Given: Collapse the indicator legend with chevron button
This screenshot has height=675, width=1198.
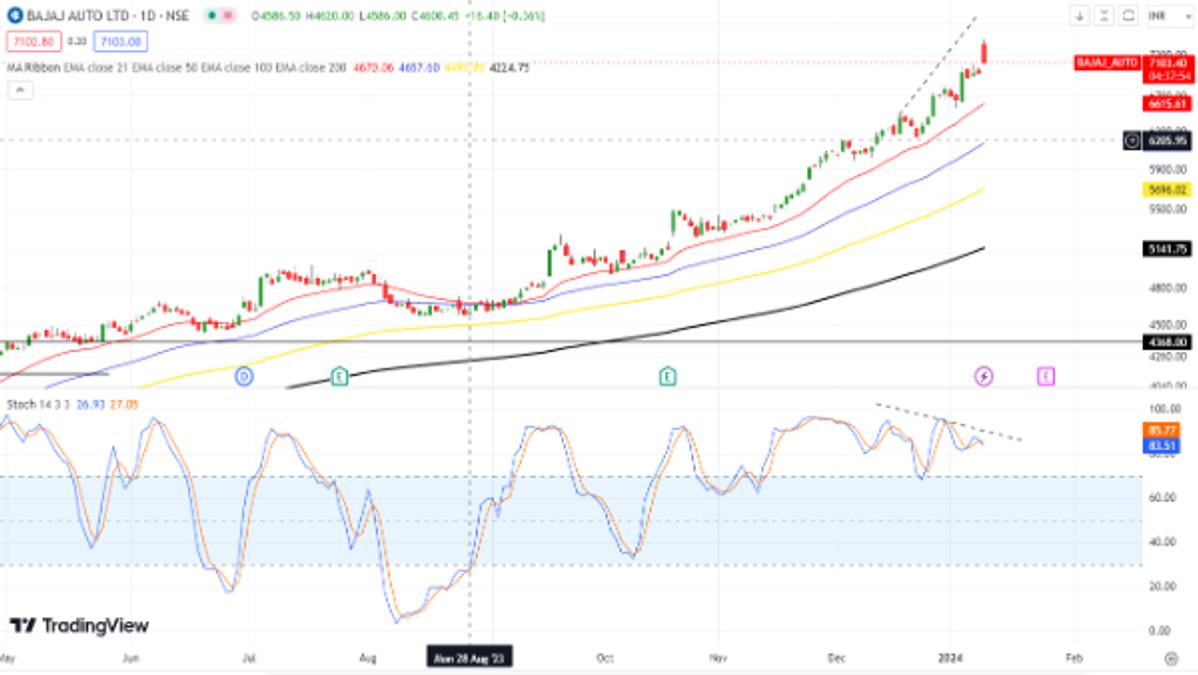Looking at the screenshot, I should click(x=20, y=90).
